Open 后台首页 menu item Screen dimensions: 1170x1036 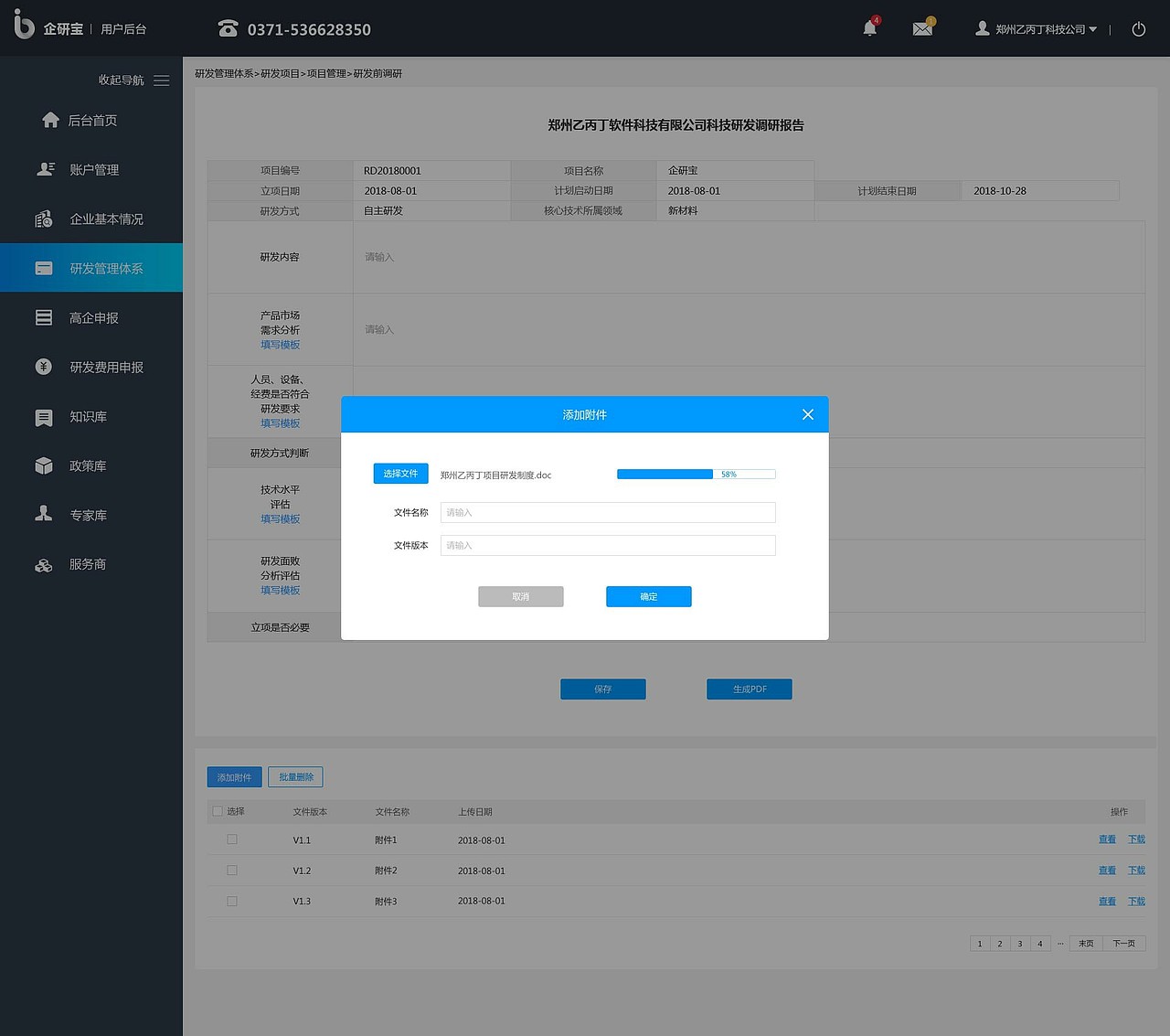92,120
